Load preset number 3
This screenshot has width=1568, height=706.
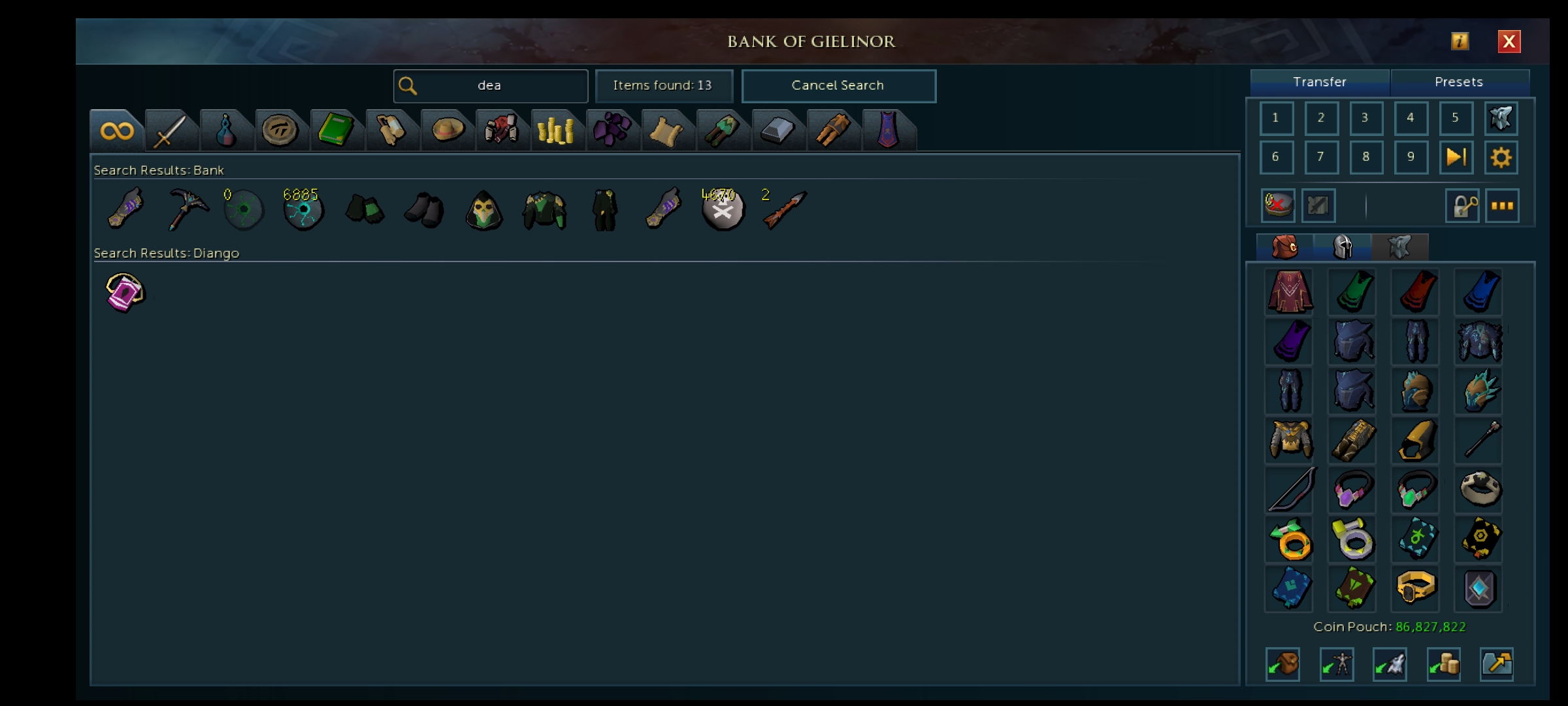[1365, 118]
